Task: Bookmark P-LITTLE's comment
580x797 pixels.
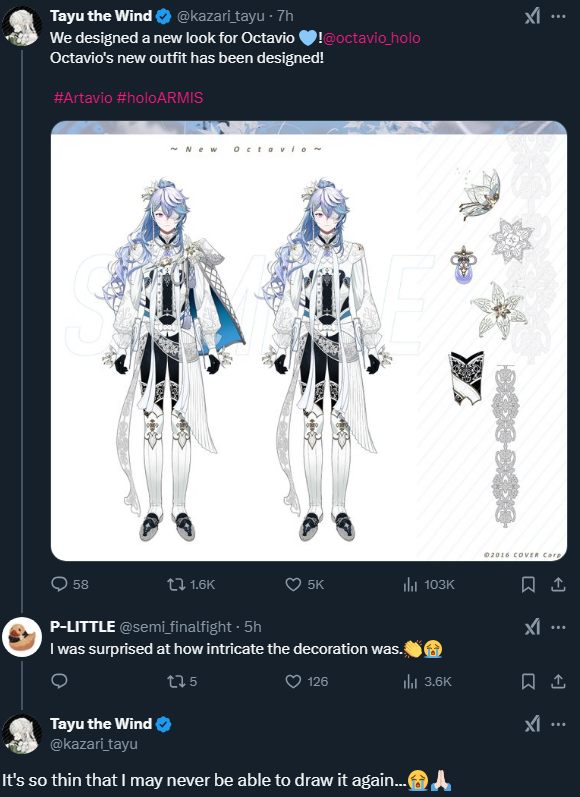Action: tap(528, 681)
